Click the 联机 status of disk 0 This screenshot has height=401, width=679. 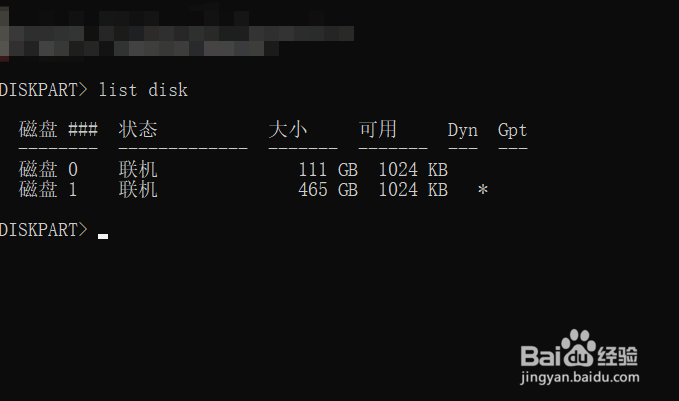pyautogui.click(x=138, y=169)
